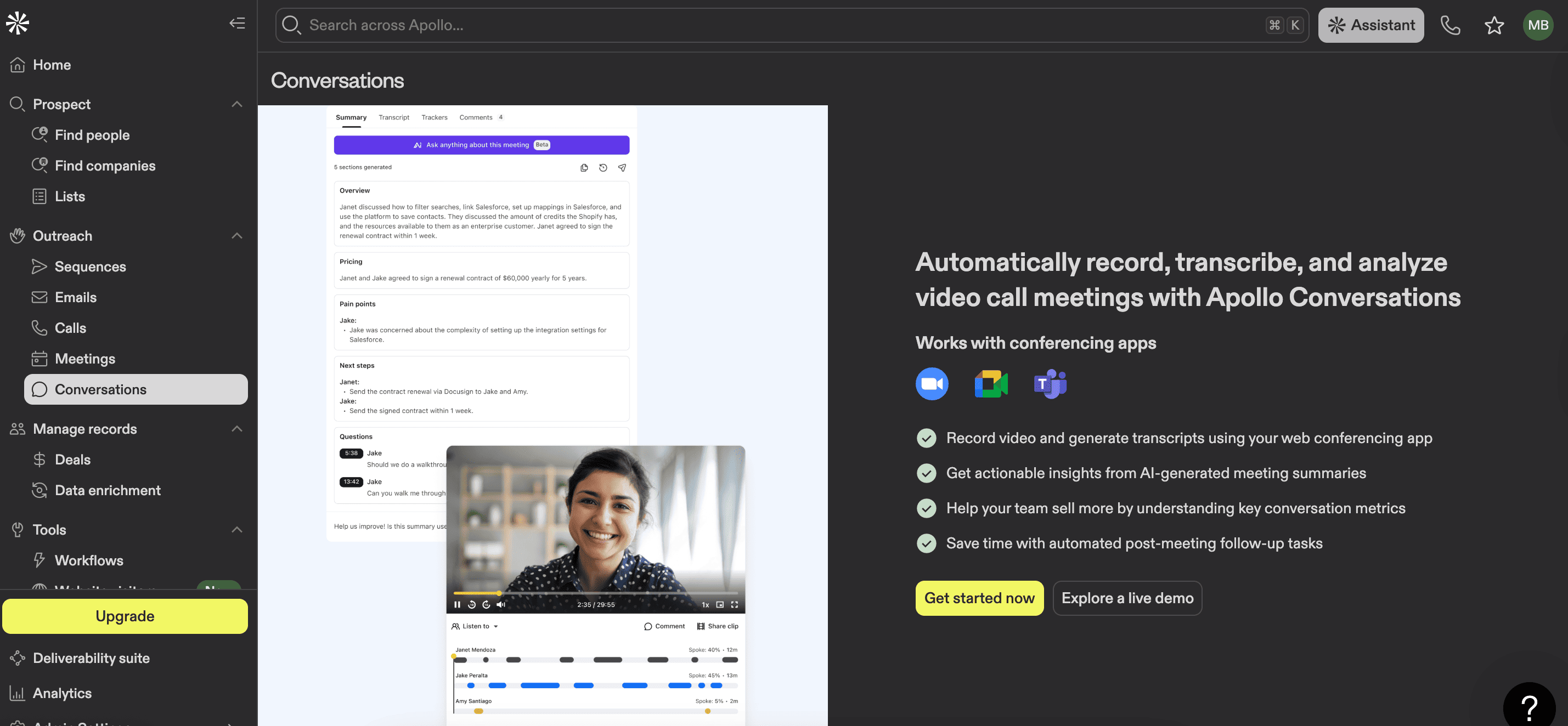The image size is (1568, 726).
Task: Collapse the Manage records section
Action: [x=237, y=428]
